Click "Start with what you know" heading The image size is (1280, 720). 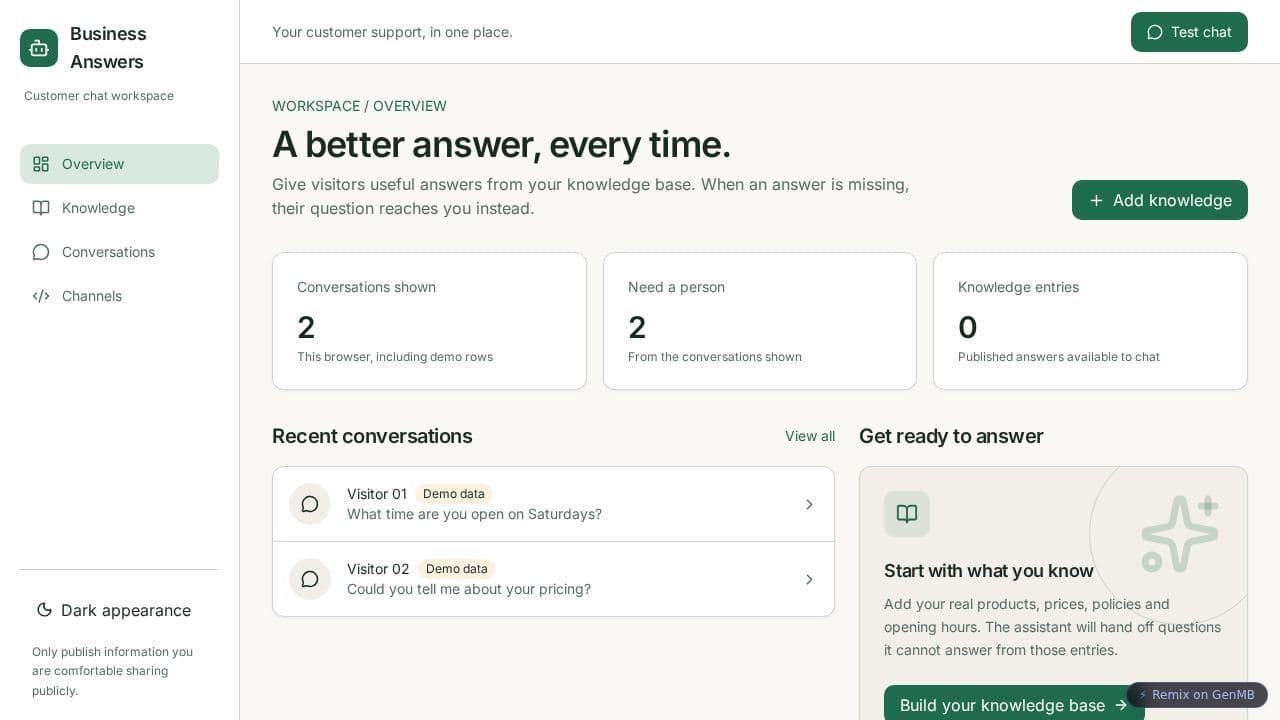[x=989, y=571]
